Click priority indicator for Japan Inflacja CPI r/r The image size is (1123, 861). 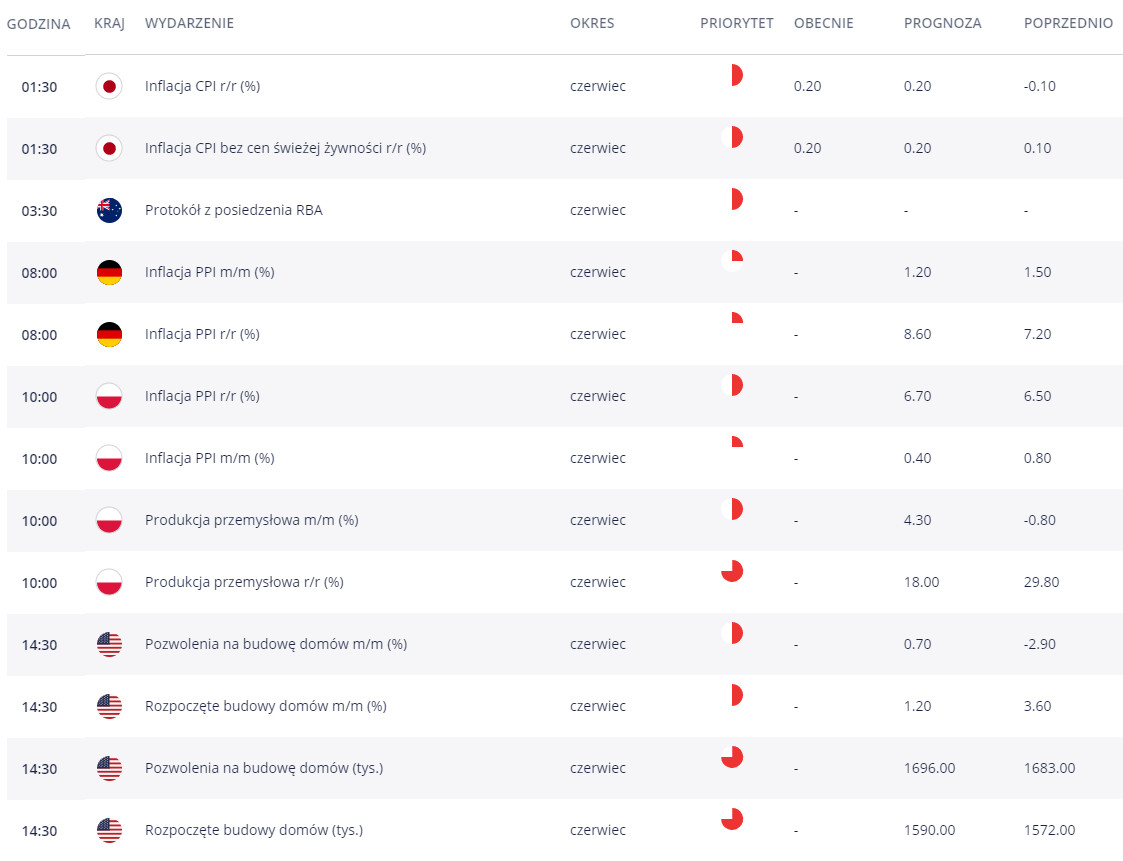pos(732,74)
